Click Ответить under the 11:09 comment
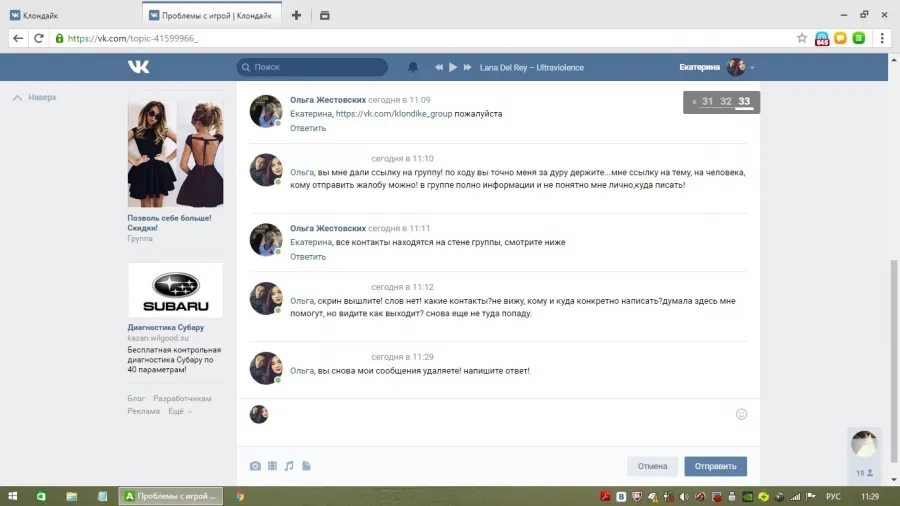This screenshot has height=506, width=900. pyautogui.click(x=308, y=128)
